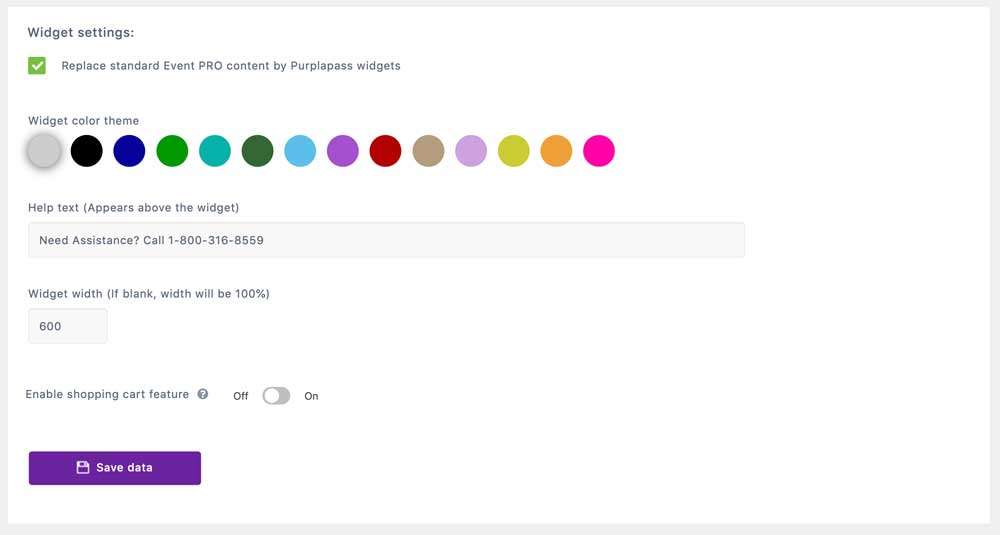Click the Widget width field showing 600
The image size is (1000, 535).
tap(68, 326)
